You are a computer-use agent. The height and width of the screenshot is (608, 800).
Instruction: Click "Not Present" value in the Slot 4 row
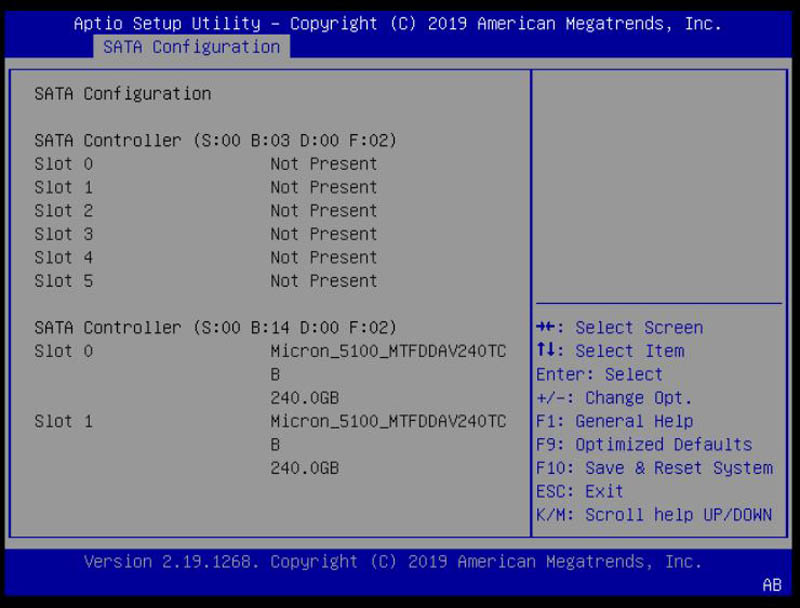pyautogui.click(x=323, y=258)
